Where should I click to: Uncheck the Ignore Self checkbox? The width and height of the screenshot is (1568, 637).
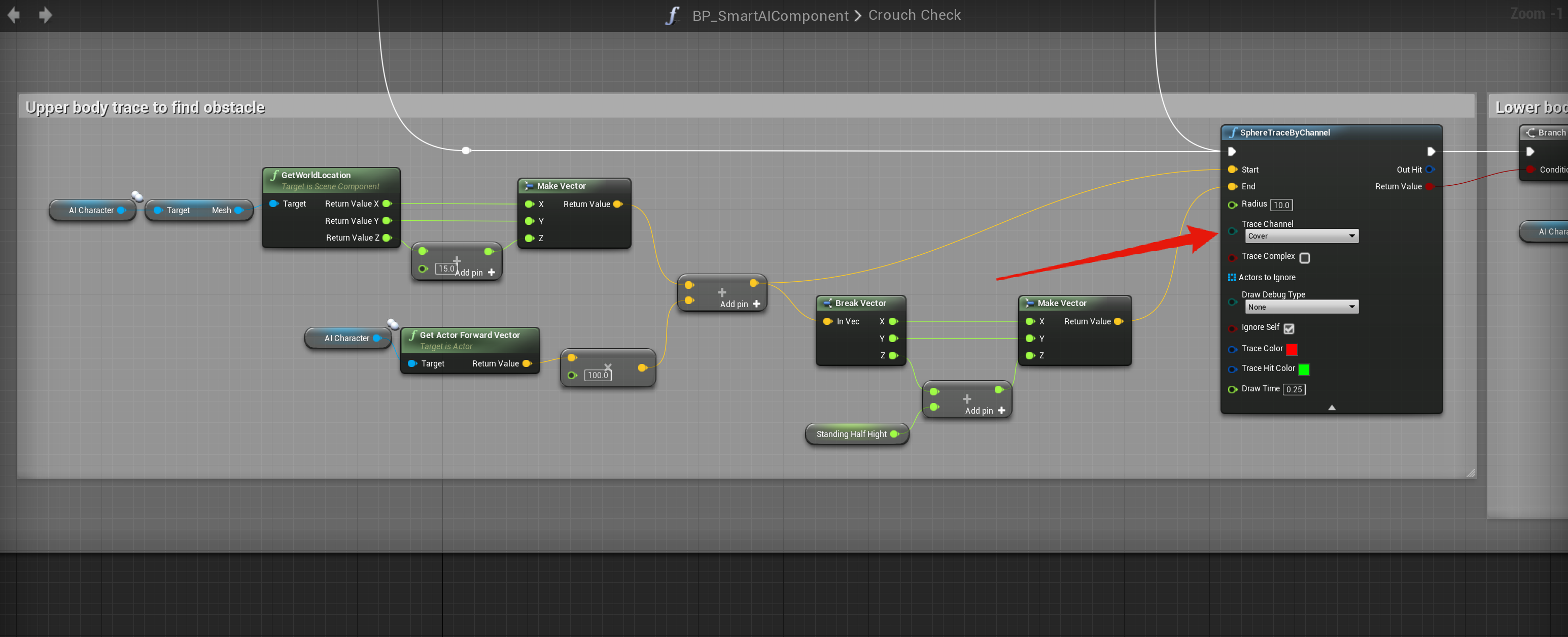pyautogui.click(x=1288, y=328)
